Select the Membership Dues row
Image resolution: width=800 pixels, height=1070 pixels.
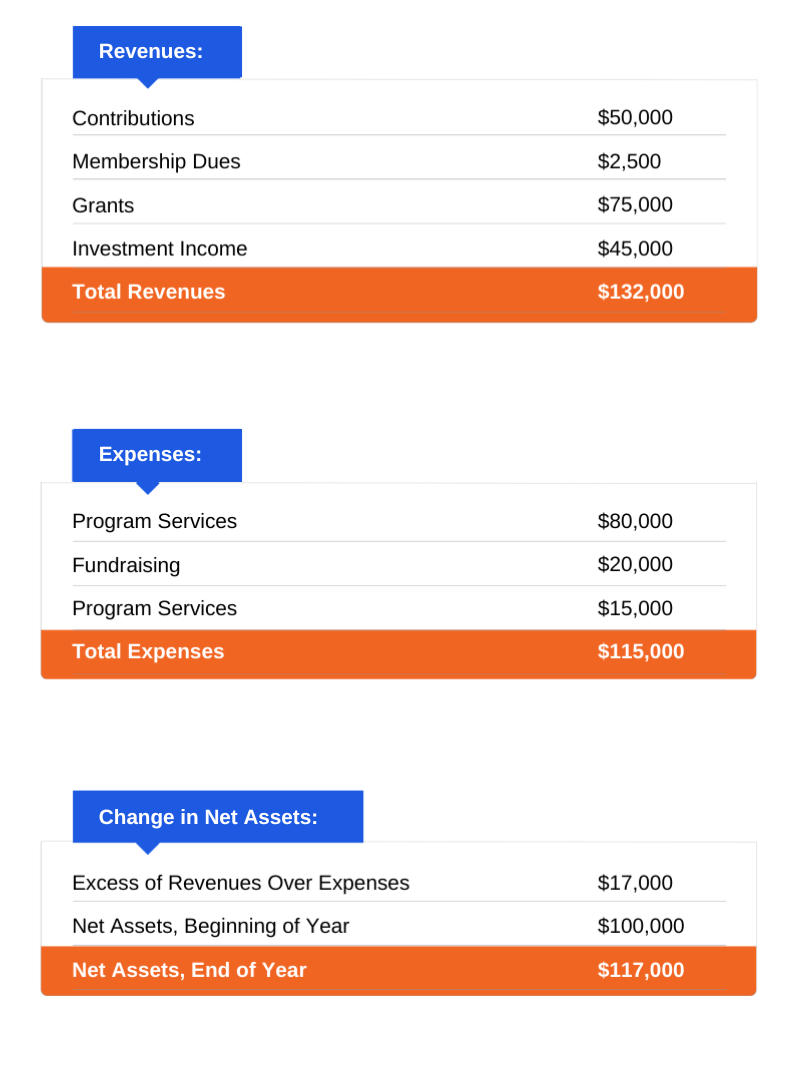point(399,161)
